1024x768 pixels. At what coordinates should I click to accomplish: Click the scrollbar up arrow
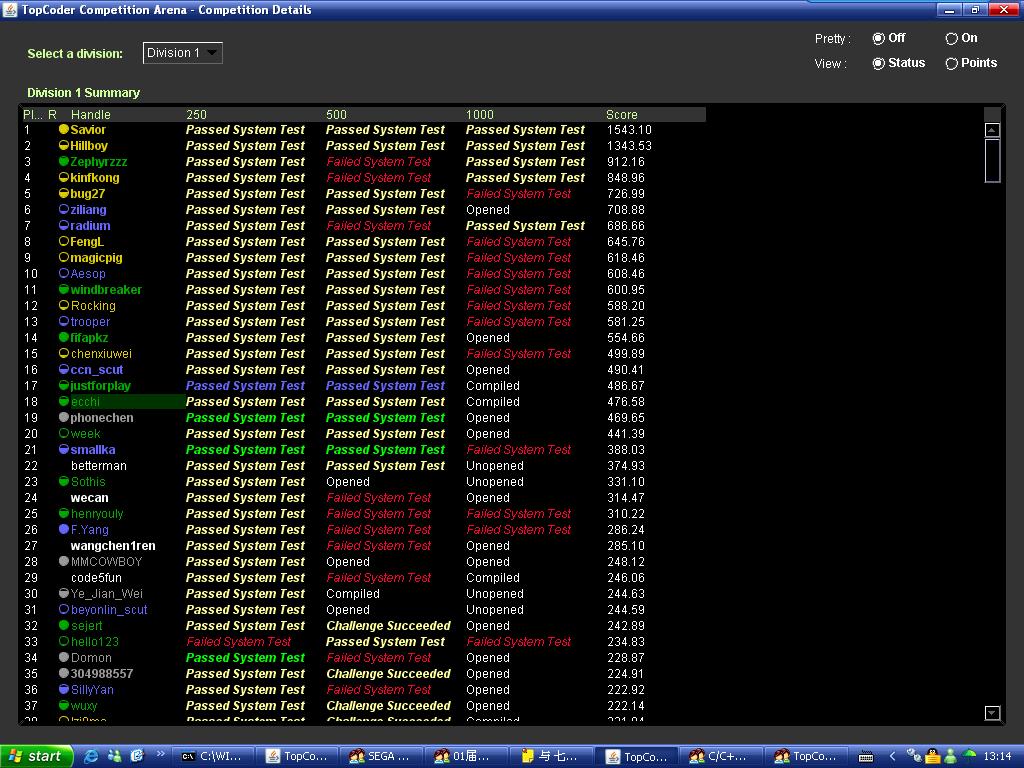992,130
